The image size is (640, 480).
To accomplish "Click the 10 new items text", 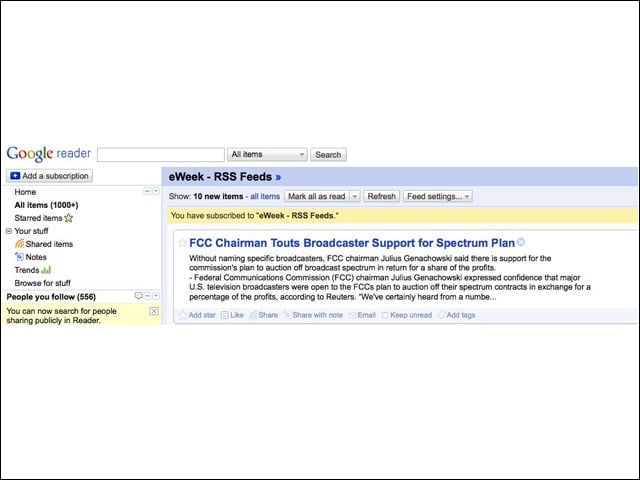I will (218, 196).
